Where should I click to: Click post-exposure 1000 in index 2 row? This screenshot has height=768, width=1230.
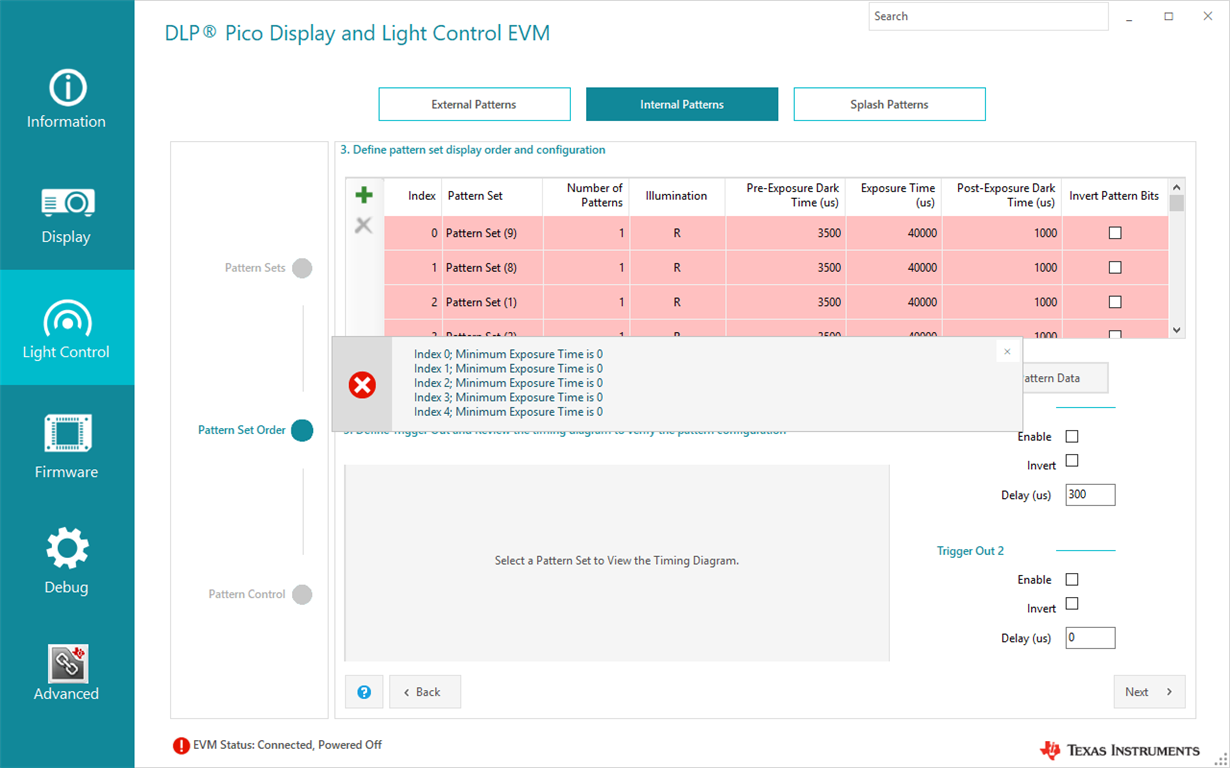point(1001,302)
